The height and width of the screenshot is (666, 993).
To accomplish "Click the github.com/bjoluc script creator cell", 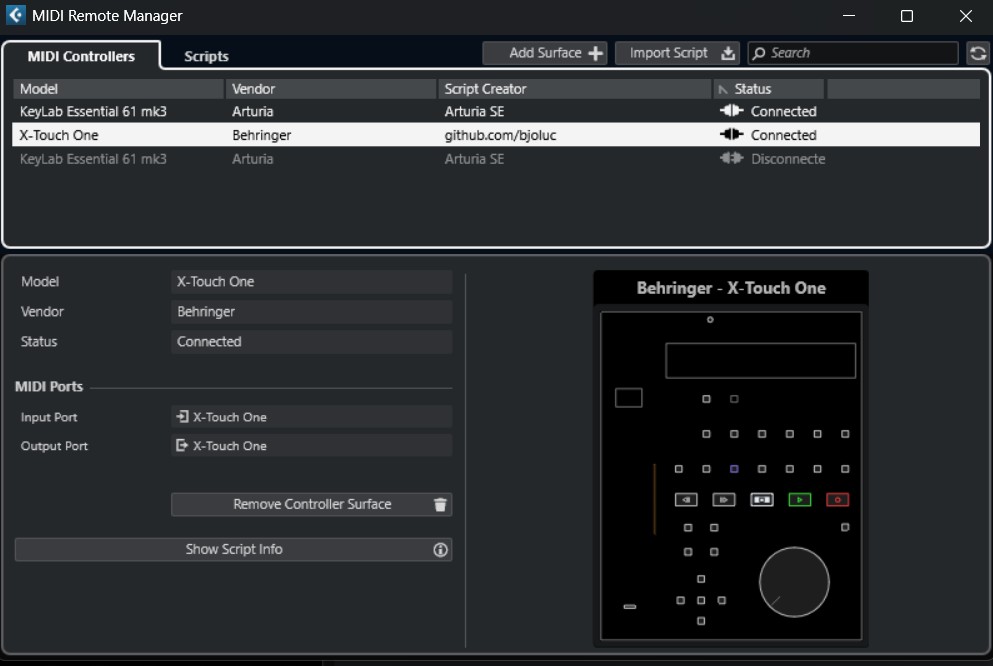I will pyautogui.click(x=500, y=135).
